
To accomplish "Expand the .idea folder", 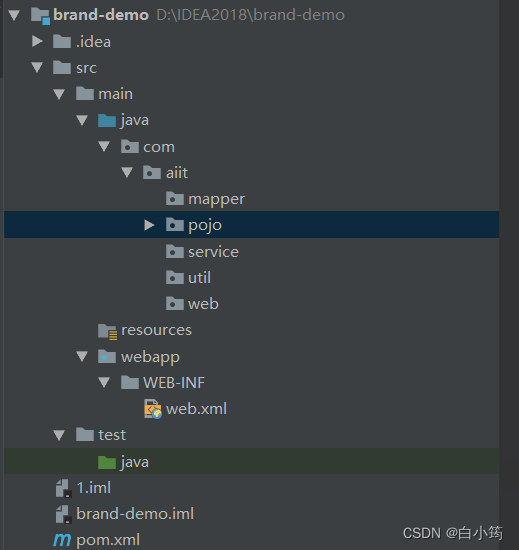I will point(37,41).
